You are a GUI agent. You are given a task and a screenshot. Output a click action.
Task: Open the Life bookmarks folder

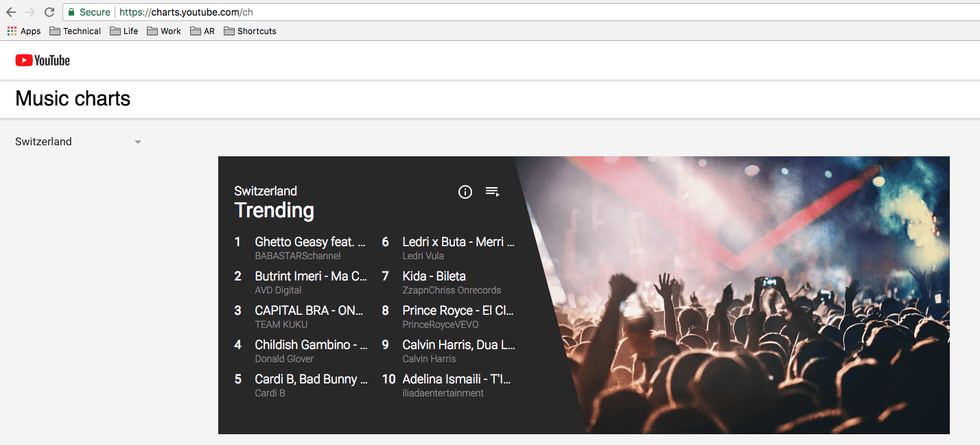click(124, 31)
